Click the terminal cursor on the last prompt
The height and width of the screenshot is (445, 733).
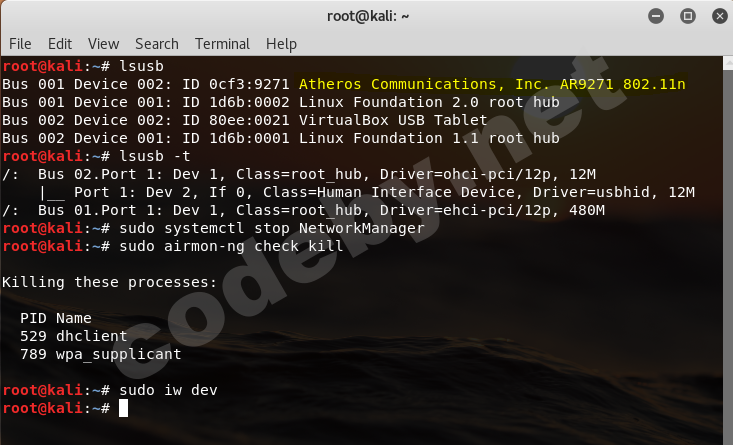(123, 408)
